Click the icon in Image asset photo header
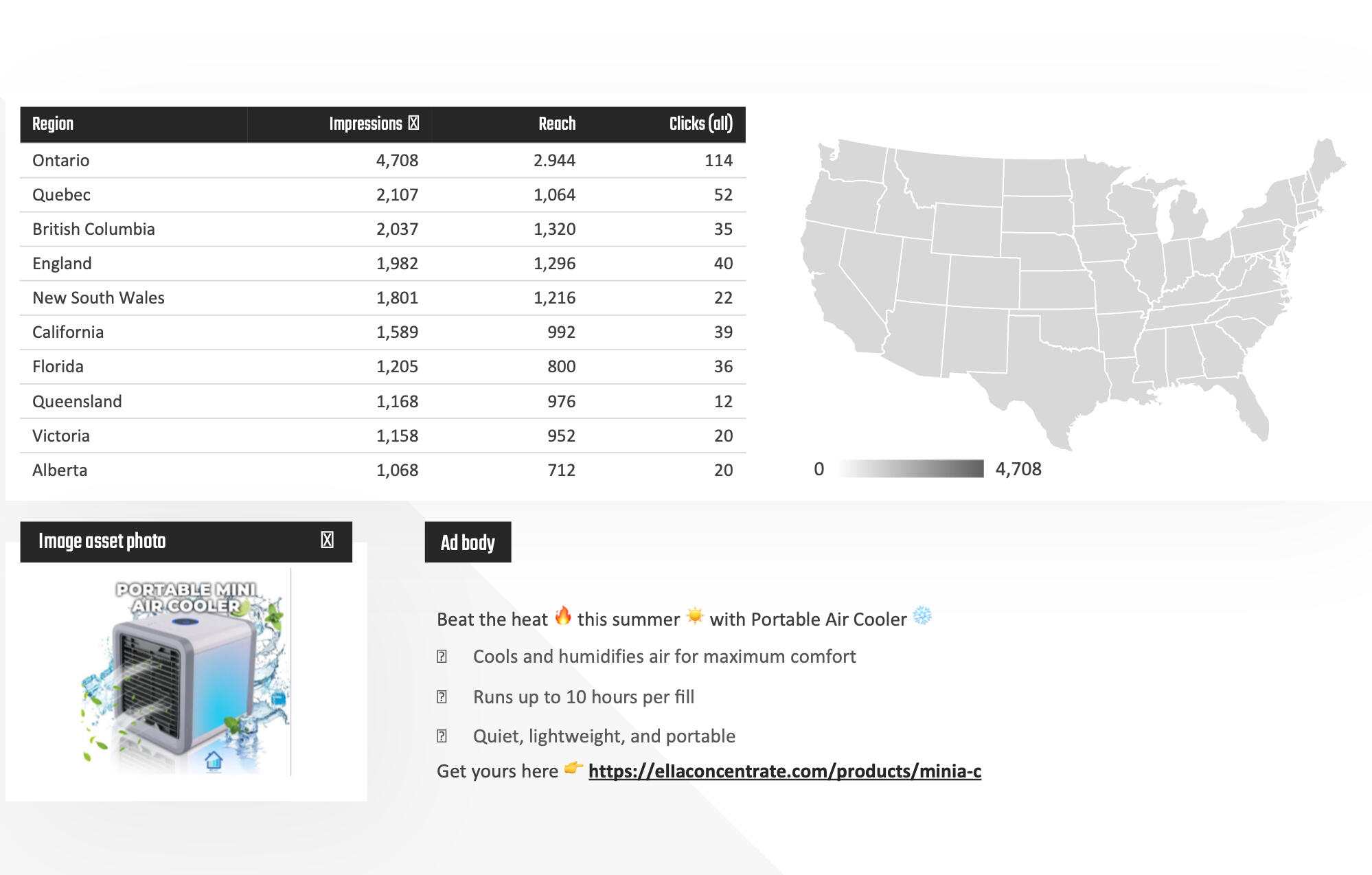This screenshot has width=1372, height=875. (x=328, y=541)
